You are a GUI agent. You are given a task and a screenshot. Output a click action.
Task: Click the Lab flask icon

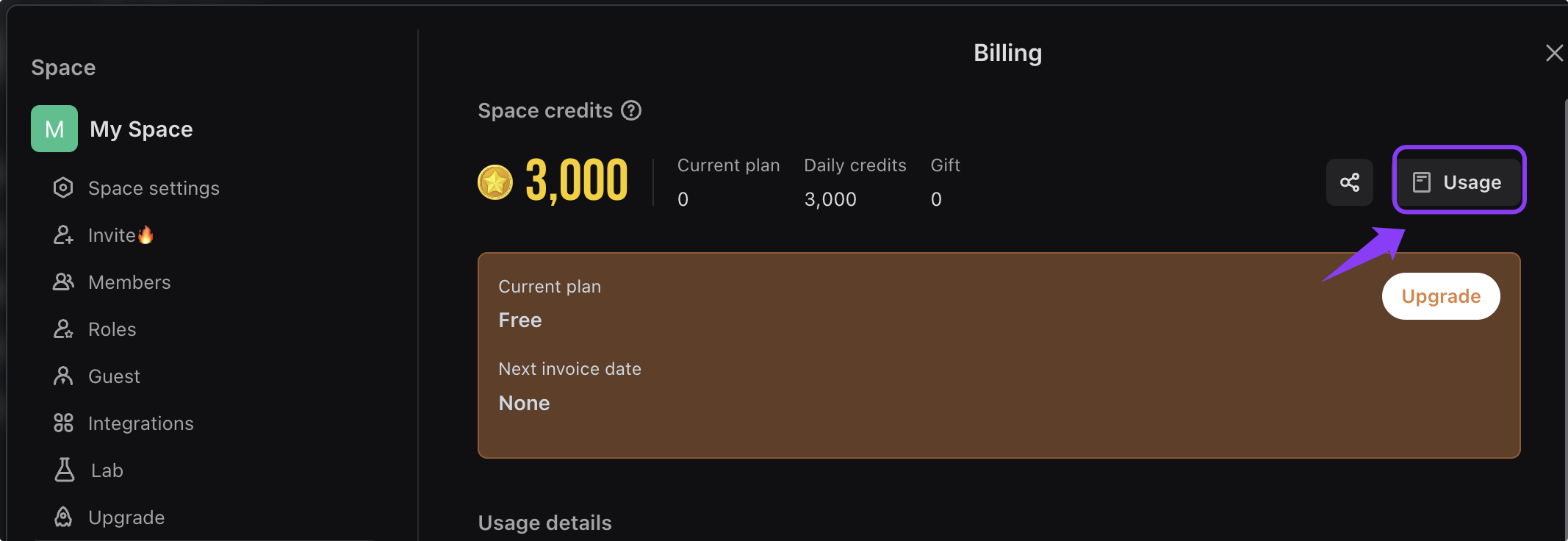(x=65, y=470)
